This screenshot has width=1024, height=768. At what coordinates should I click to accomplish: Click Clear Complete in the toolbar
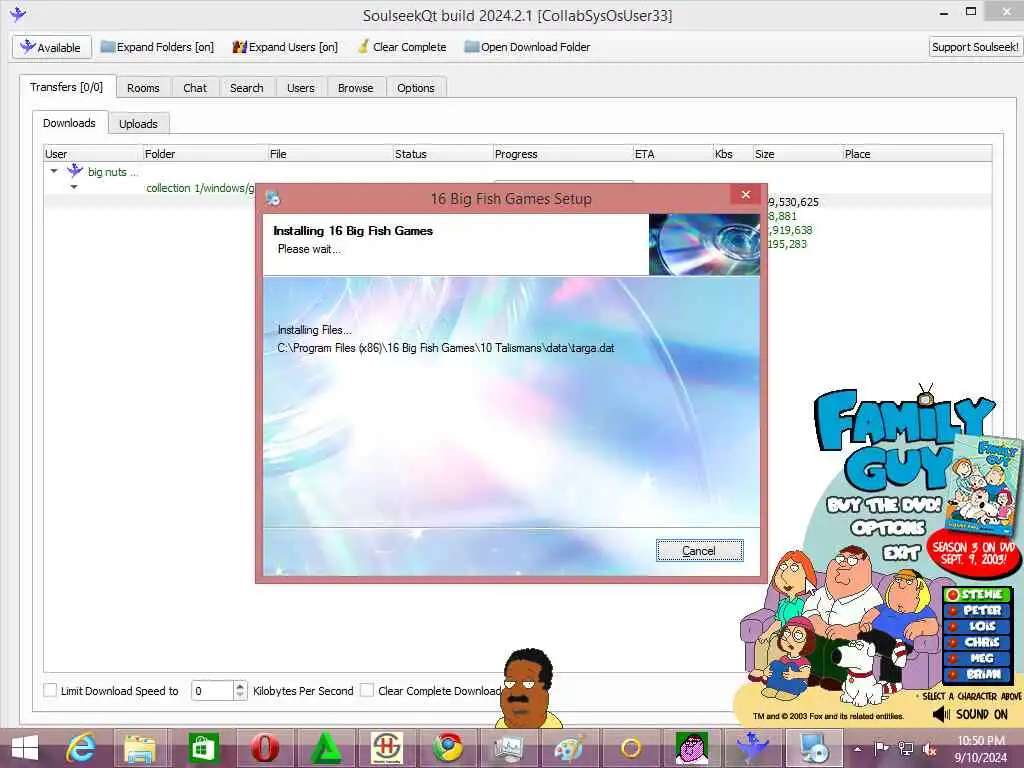coord(402,47)
